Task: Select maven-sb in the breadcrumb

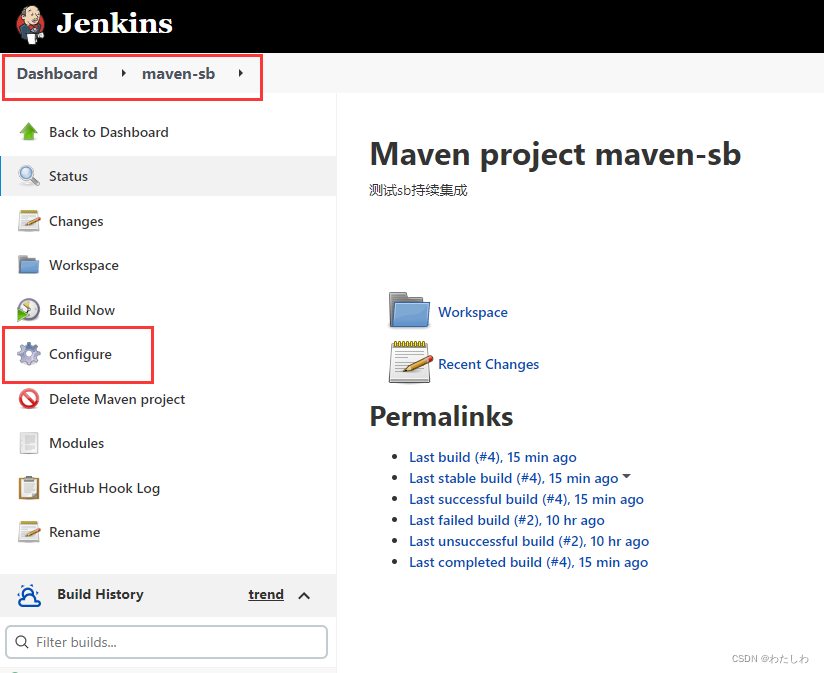Action: (x=178, y=74)
